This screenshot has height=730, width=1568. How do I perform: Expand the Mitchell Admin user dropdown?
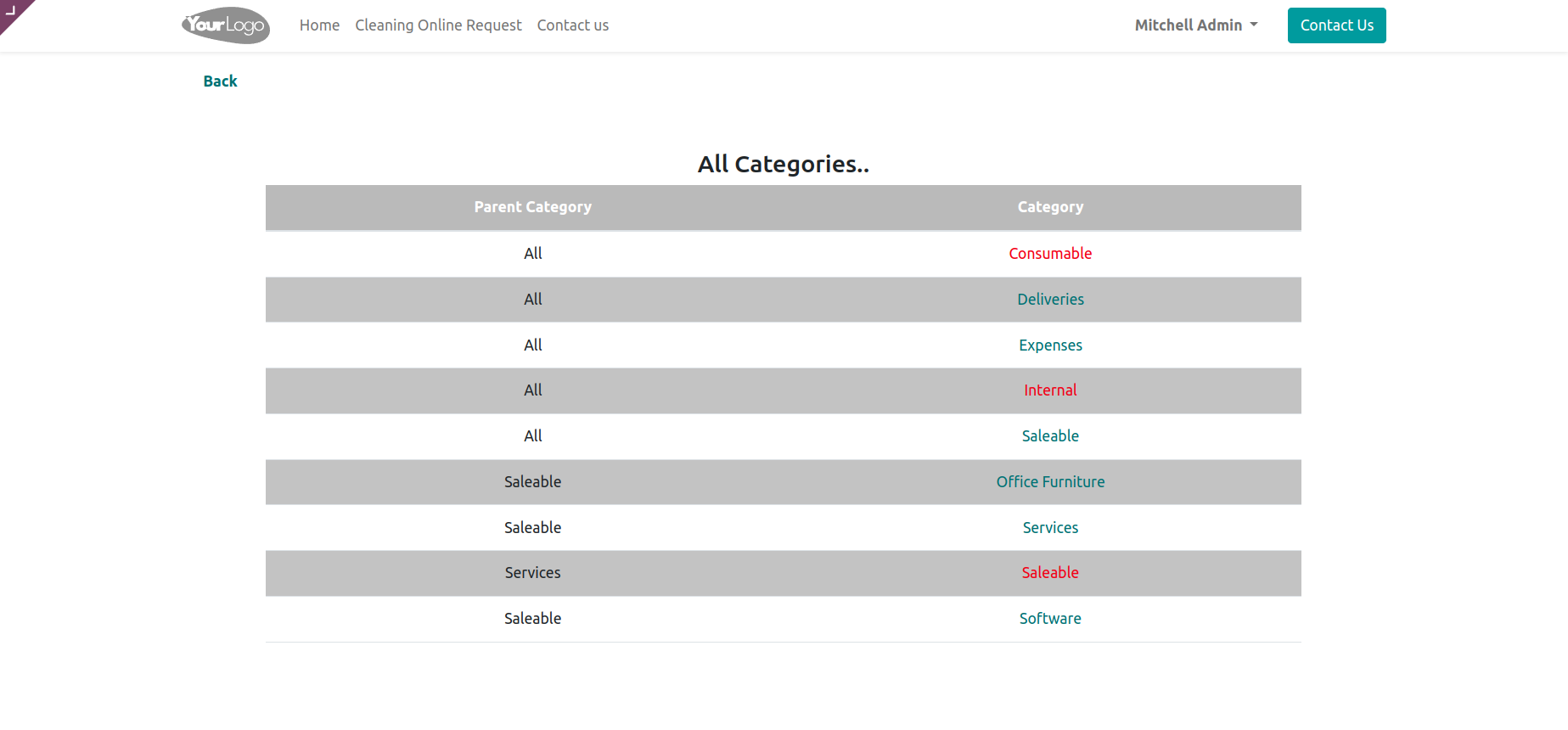pos(1196,25)
